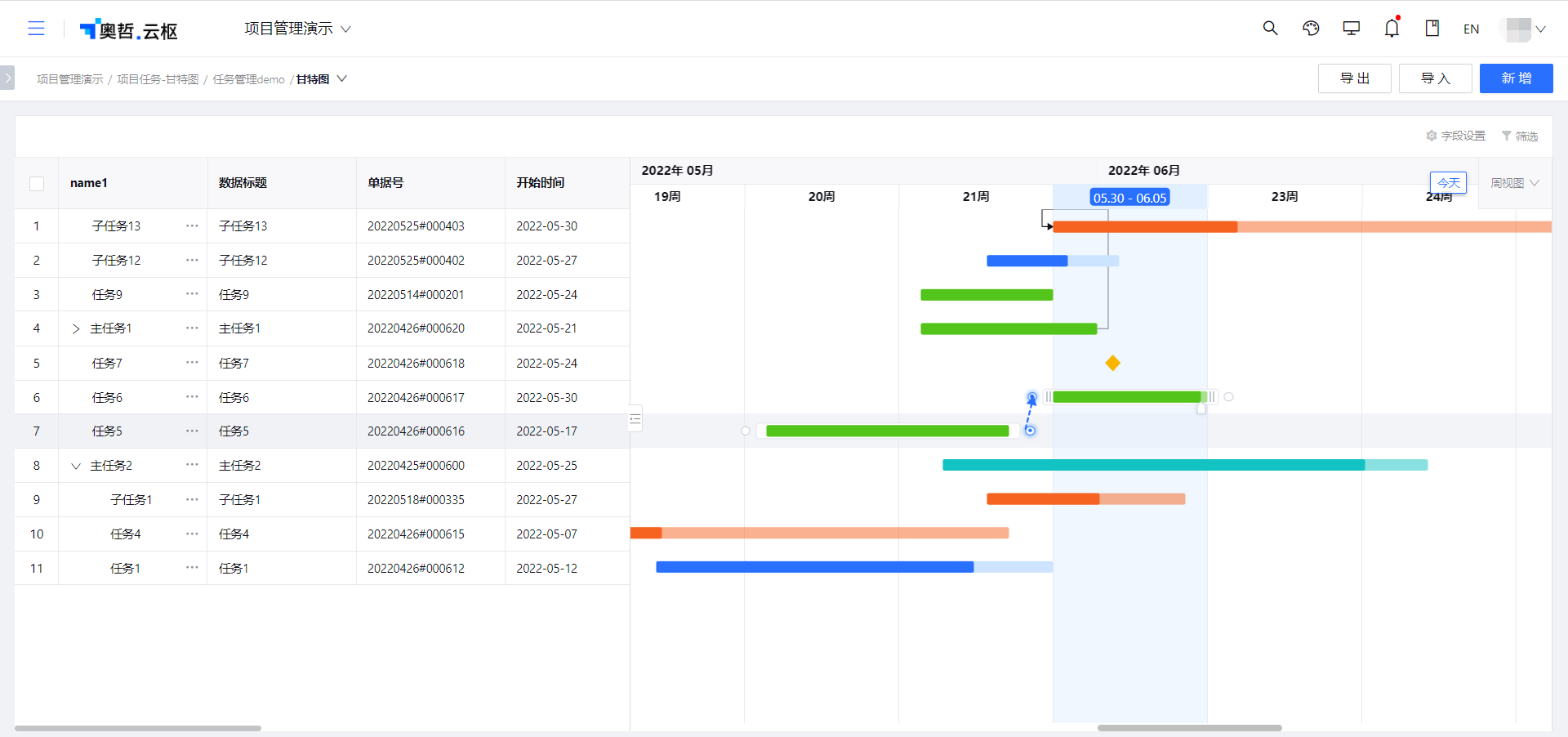Open more options for 子任务1
This screenshot has width=1568, height=737.
[x=192, y=499]
